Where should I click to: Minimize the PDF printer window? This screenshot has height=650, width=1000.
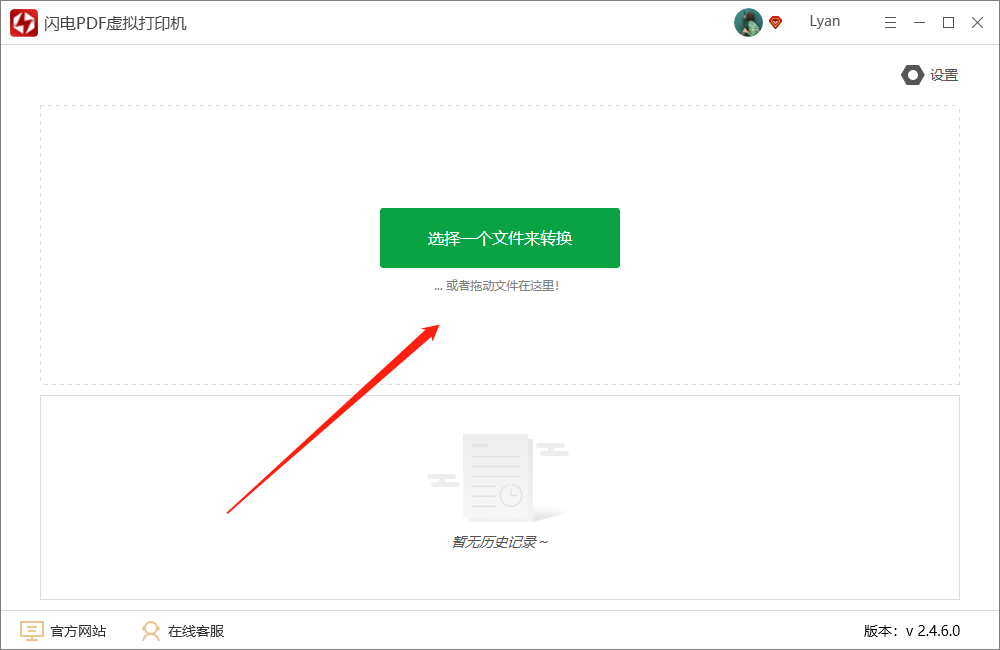click(x=919, y=23)
